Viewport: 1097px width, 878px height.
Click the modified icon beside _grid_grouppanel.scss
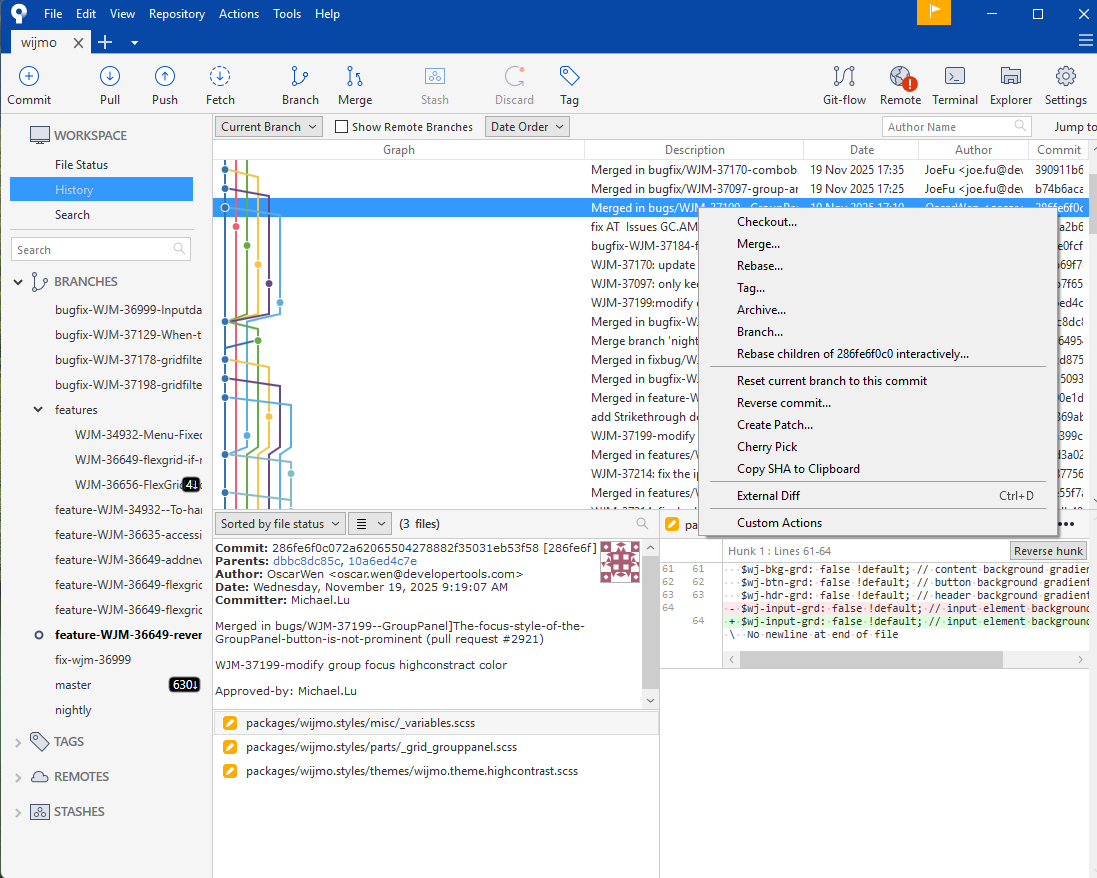(x=229, y=747)
